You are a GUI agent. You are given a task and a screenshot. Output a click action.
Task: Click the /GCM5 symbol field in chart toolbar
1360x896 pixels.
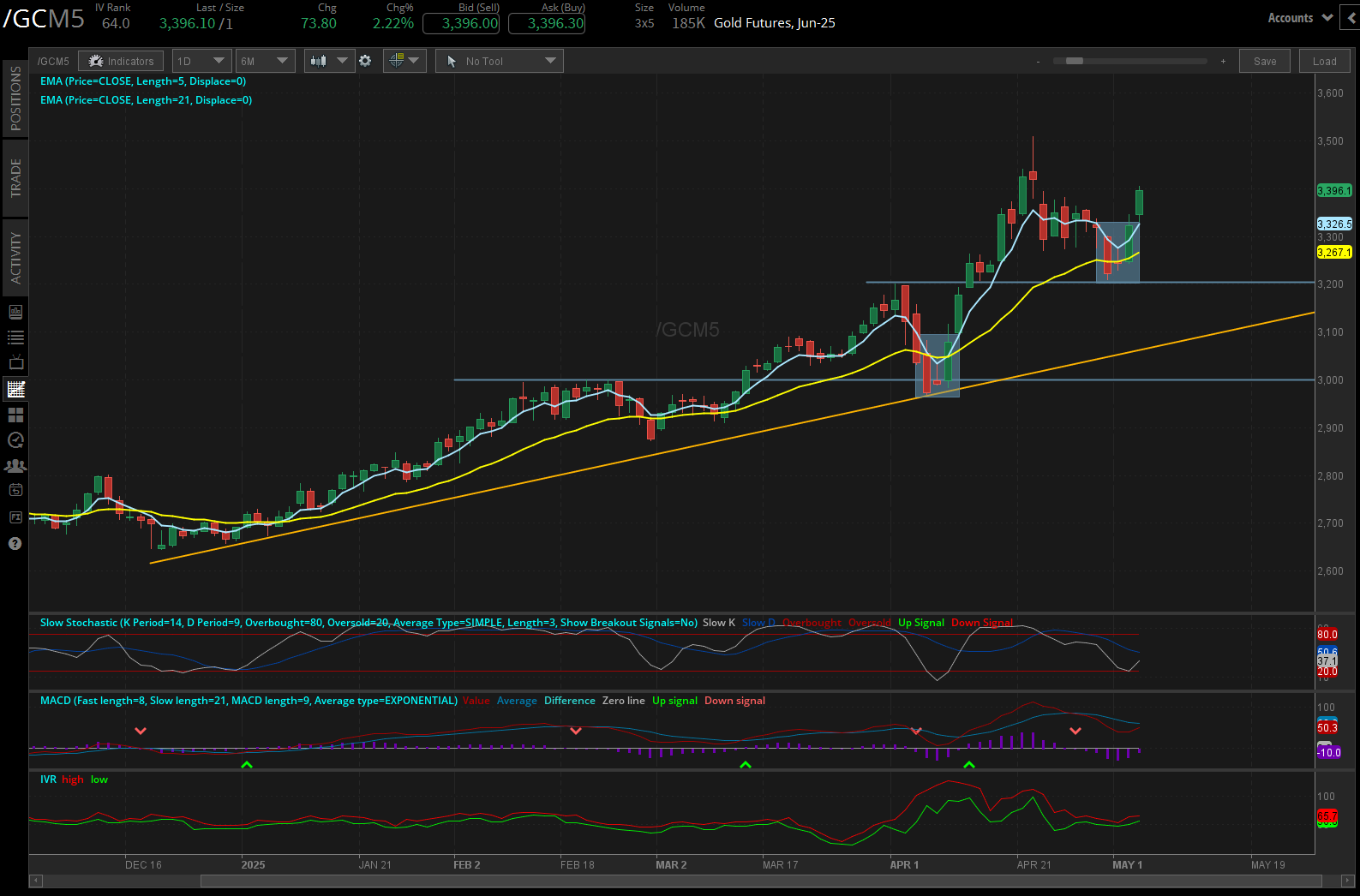click(53, 62)
